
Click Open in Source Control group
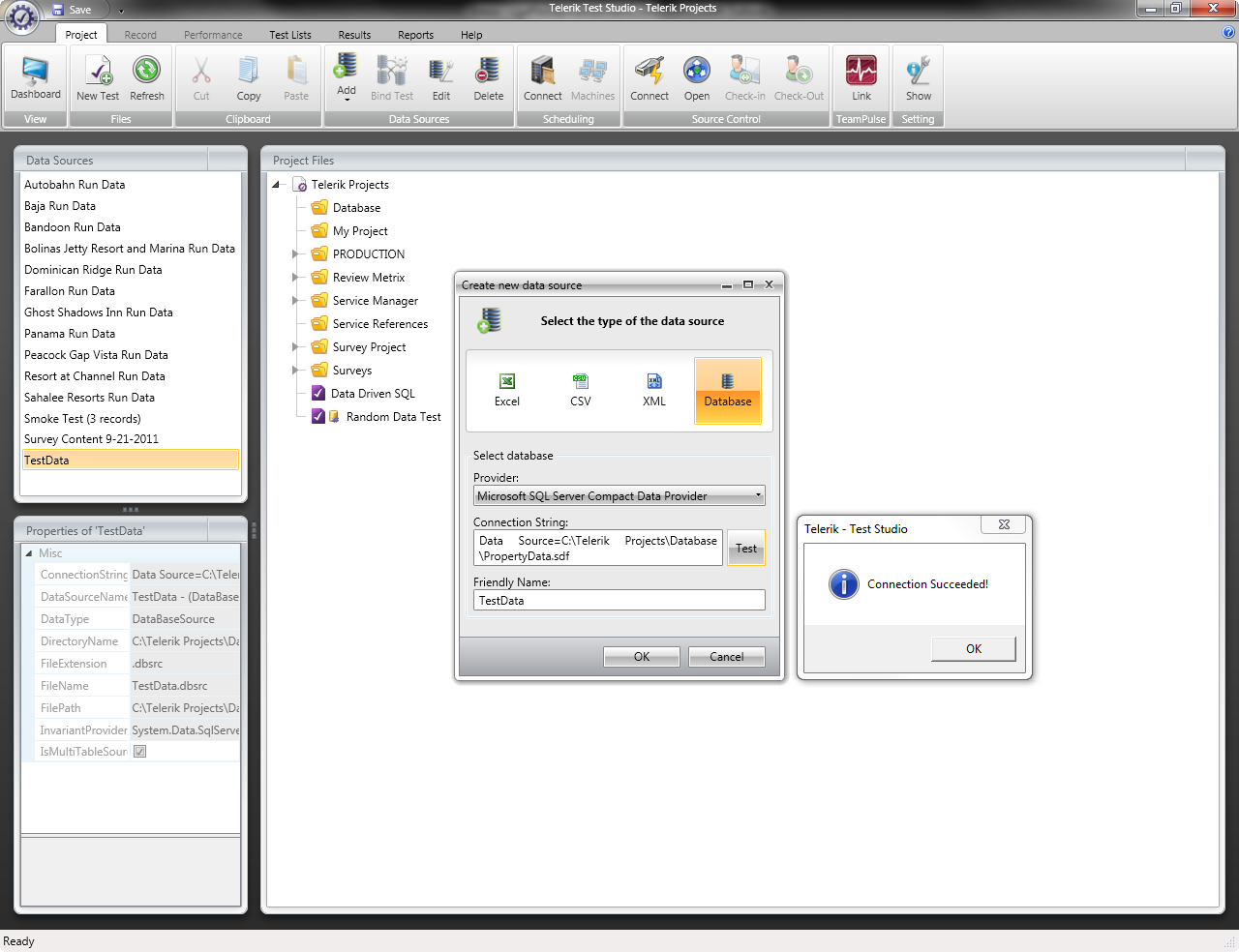pyautogui.click(x=697, y=78)
